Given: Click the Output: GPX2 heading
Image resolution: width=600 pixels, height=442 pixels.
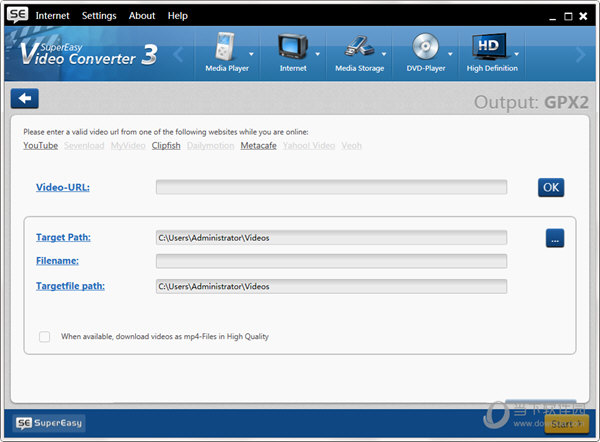Looking at the screenshot, I should coord(532,103).
